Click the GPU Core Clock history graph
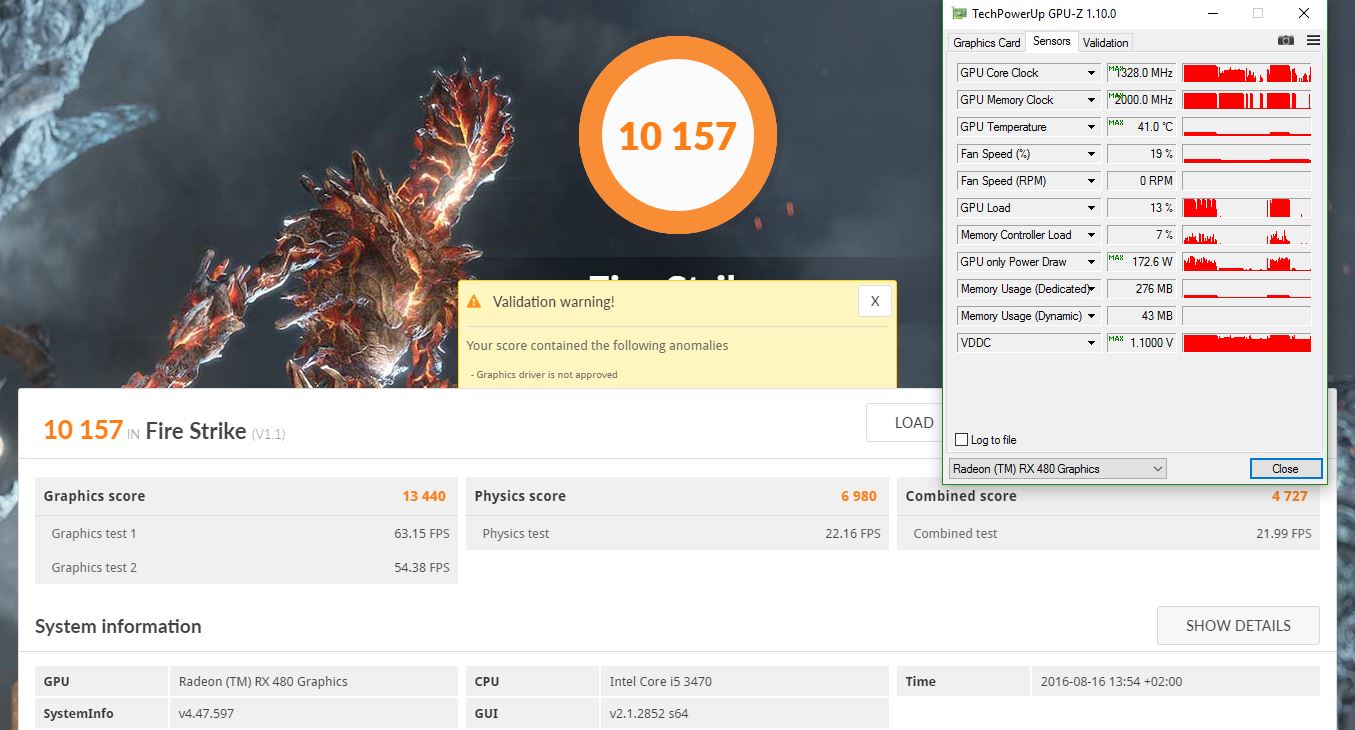The image size is (1355, 730). point(1246,73)
